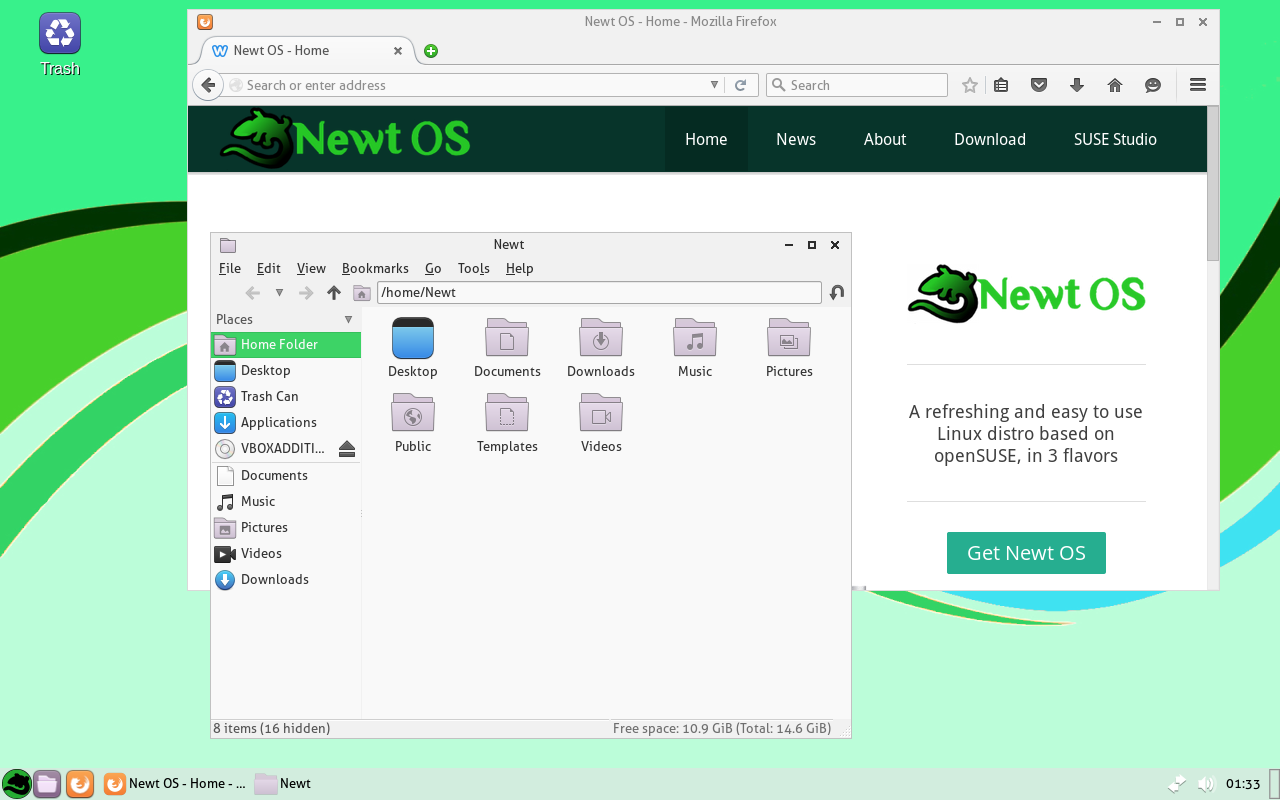The width and height of the screenshot is (1280, 800).
Task: Open Desktop folder icon in file view
Action: point(413,338)
